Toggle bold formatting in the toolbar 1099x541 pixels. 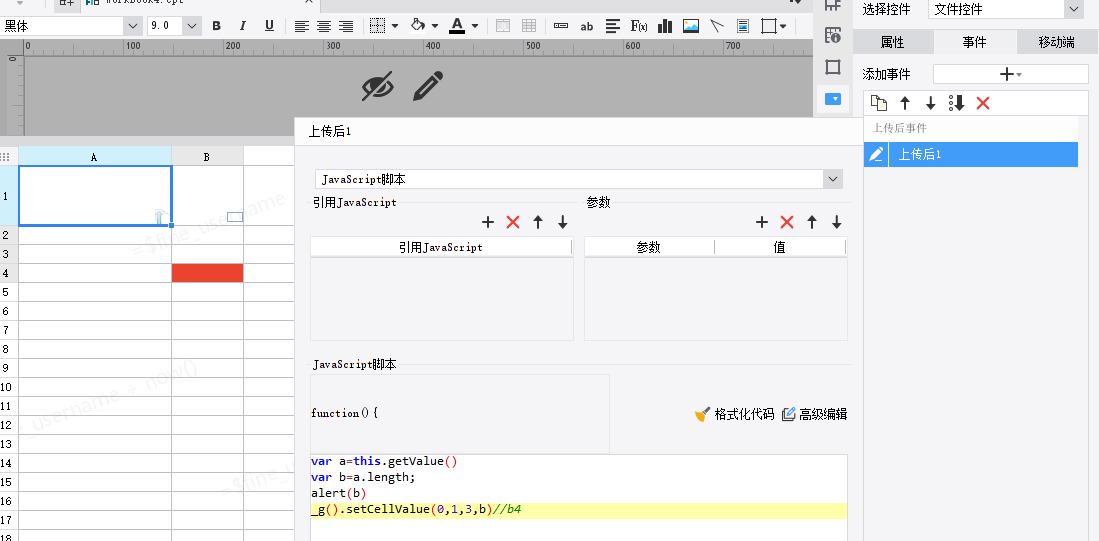tap(217, 26)
